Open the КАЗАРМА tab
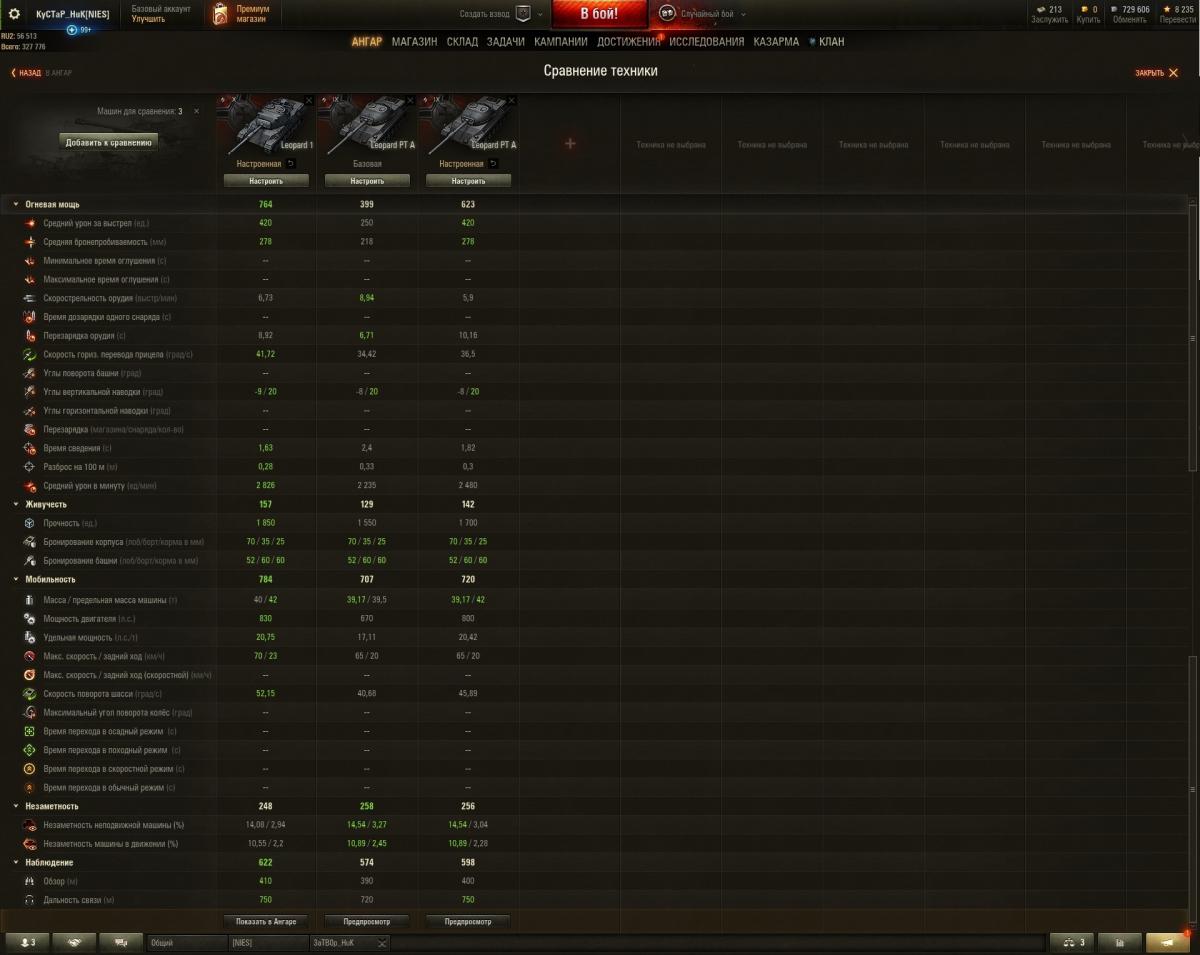Viewport: 1200px width, 955px height. pyautogui.click(x=776, y=42)
